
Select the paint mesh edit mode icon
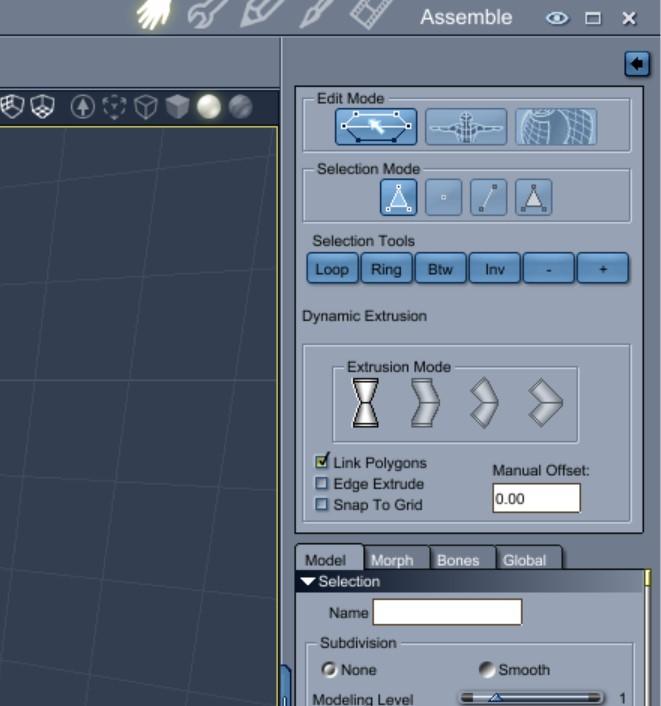tap(556, 127)
